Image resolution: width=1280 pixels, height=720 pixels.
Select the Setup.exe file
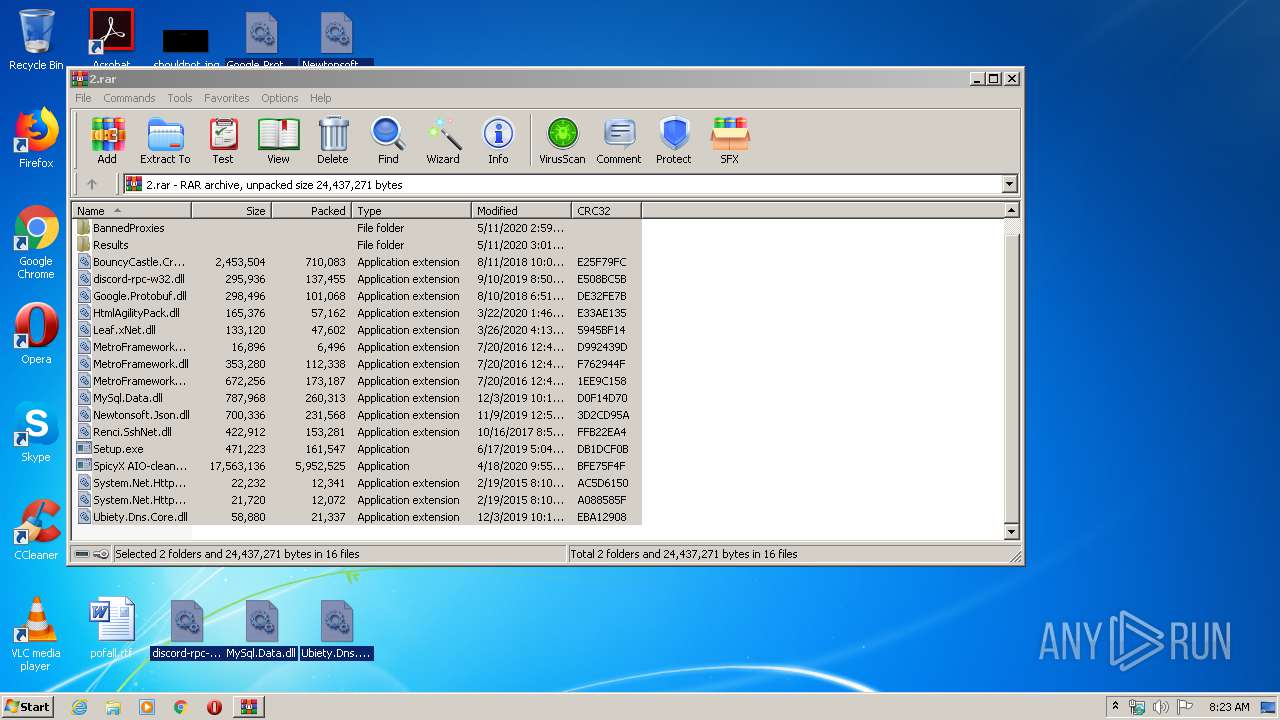click(356, 449)
